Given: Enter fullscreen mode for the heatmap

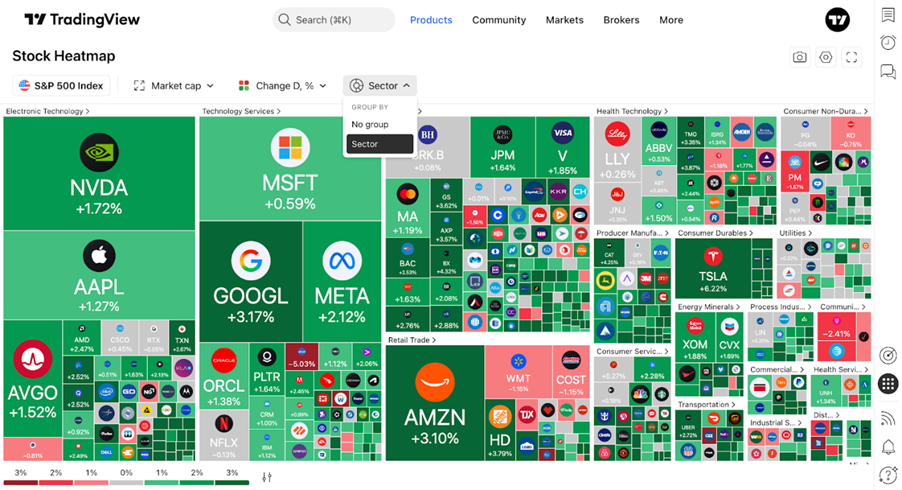Looking at the screenshot, I should tap(851, 57).
